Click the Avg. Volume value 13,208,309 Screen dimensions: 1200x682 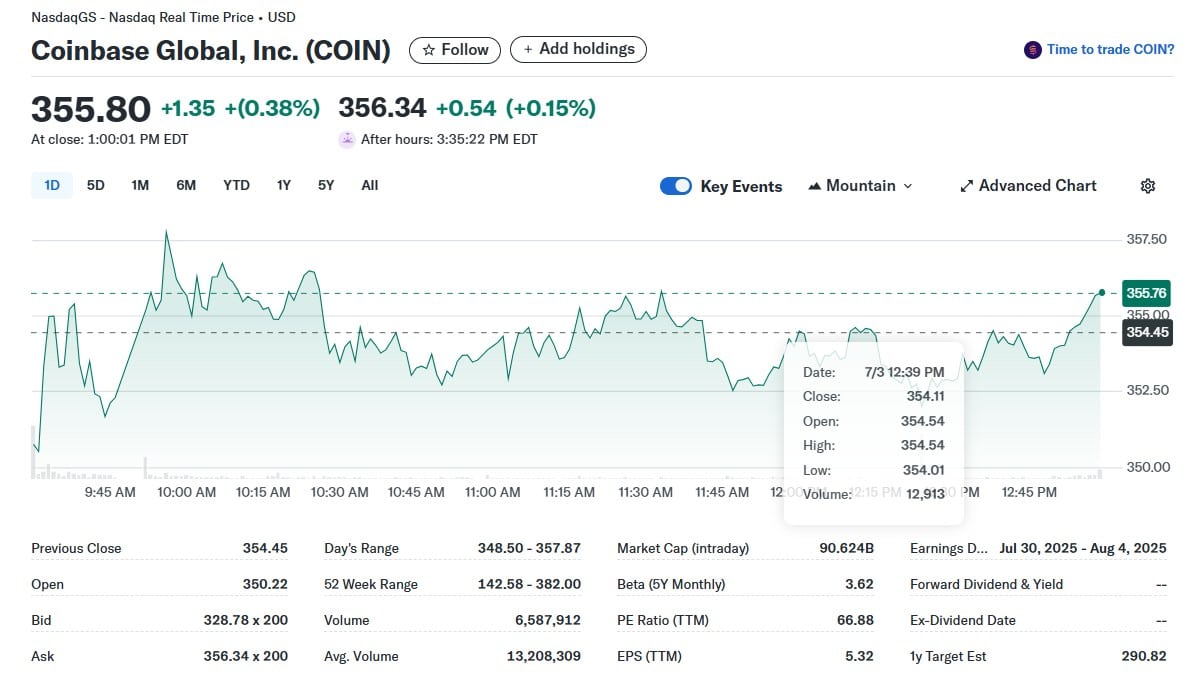click(x=544, y=656)
